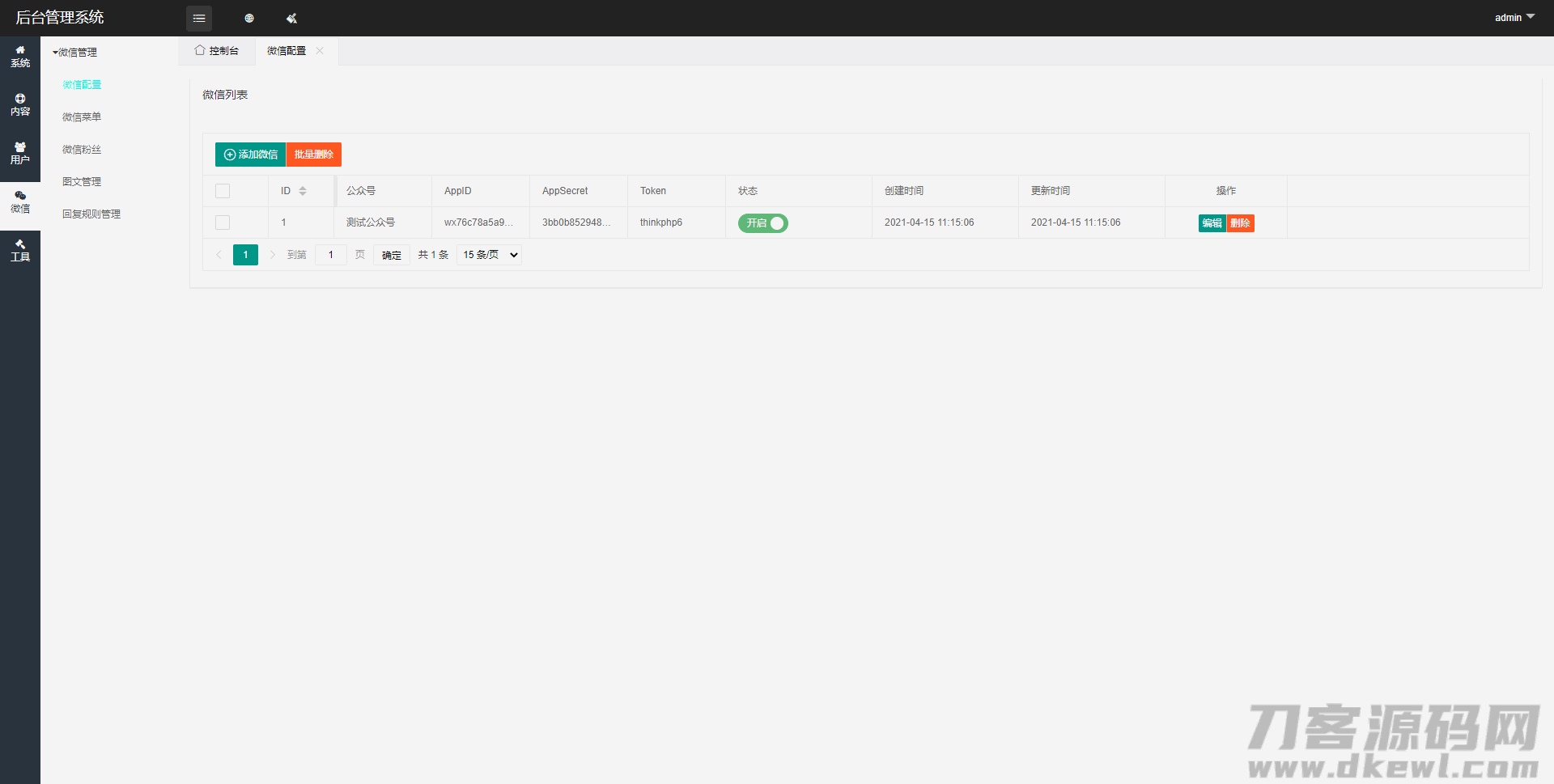This screenshot has width=1554, height=784.
Task: Click 编辑 for 测试公众号 row
Action: click(1212, 223)
